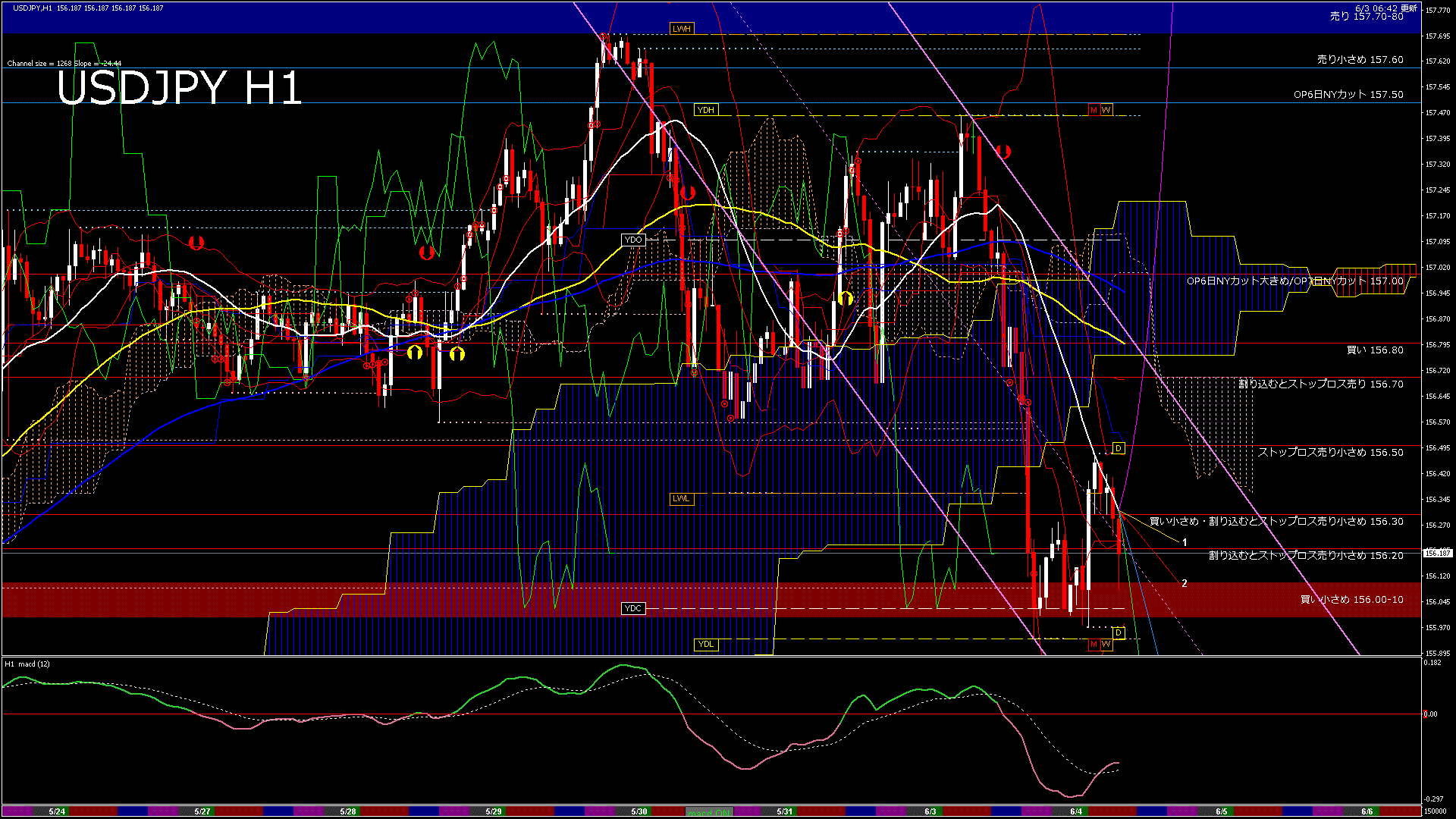Select the 買い小さめ 156.00-10 annotation
Screen dimensions: 1456x819
(x=1352, y=599)
